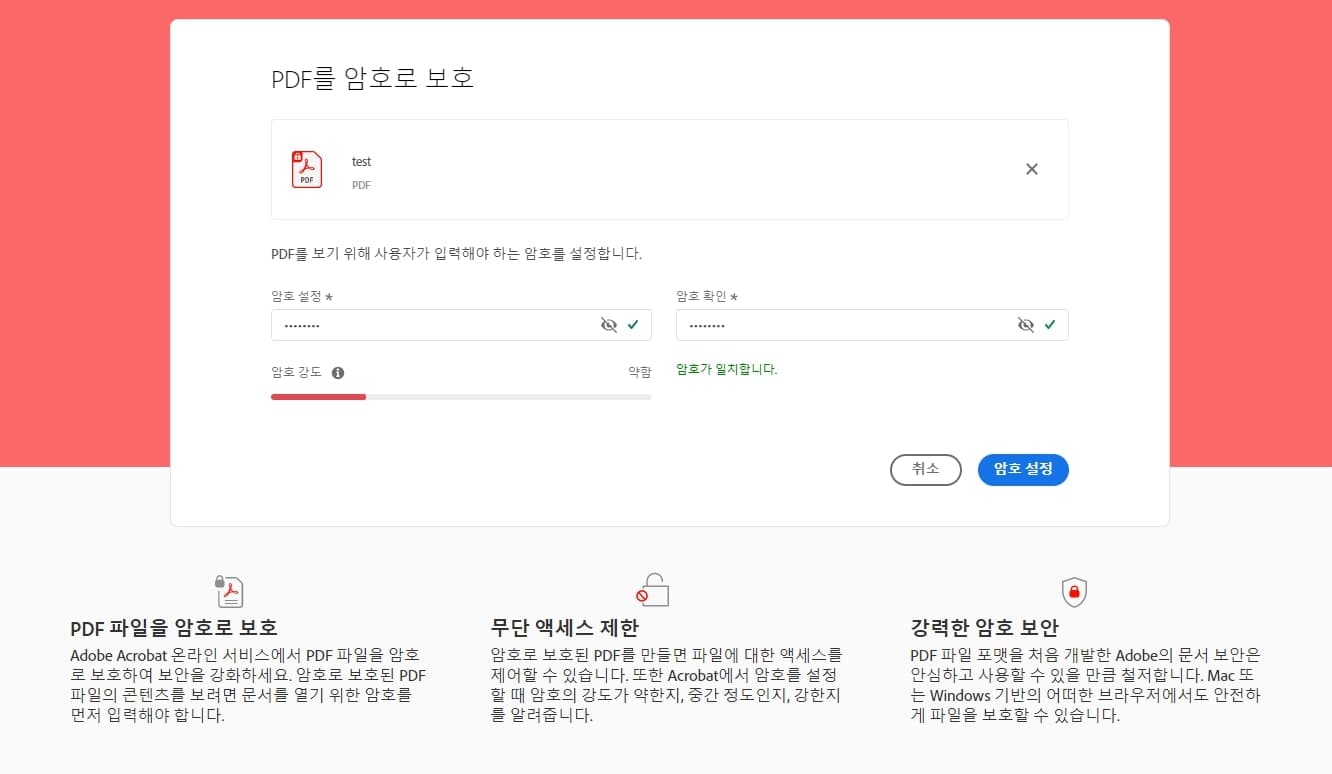This screenshot has width=1332, height=774.
Task: Click inside the 암호 확인 input field
Action: pos(840,324)
